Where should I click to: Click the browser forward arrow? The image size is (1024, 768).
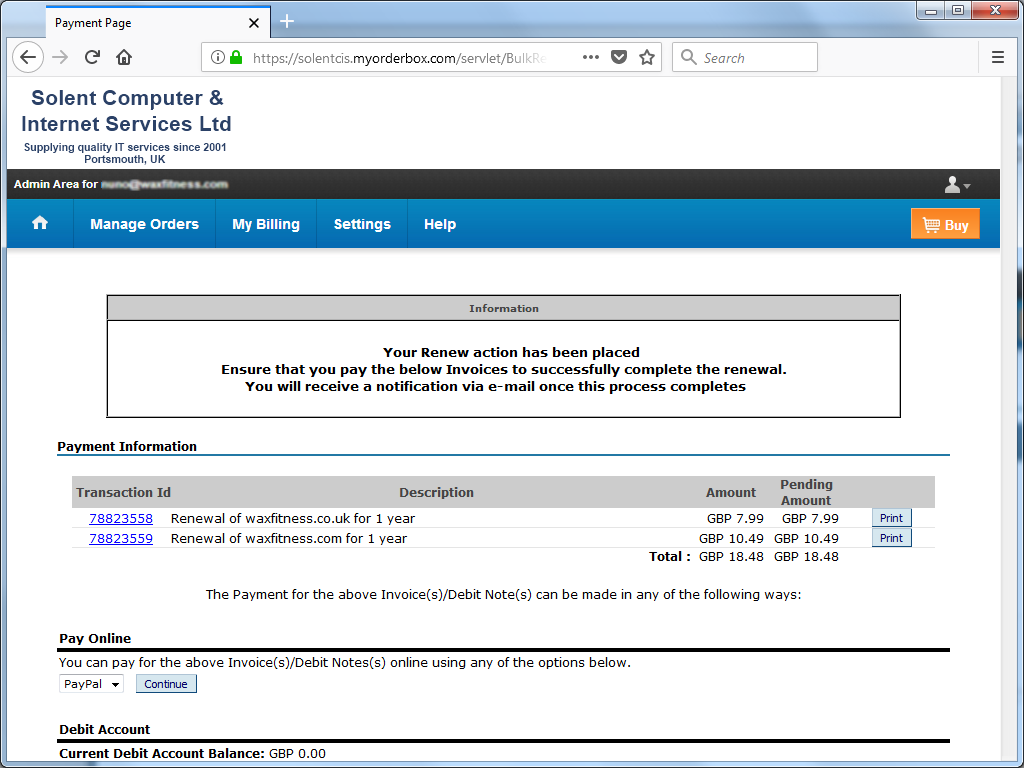click(x=60, y=57)
